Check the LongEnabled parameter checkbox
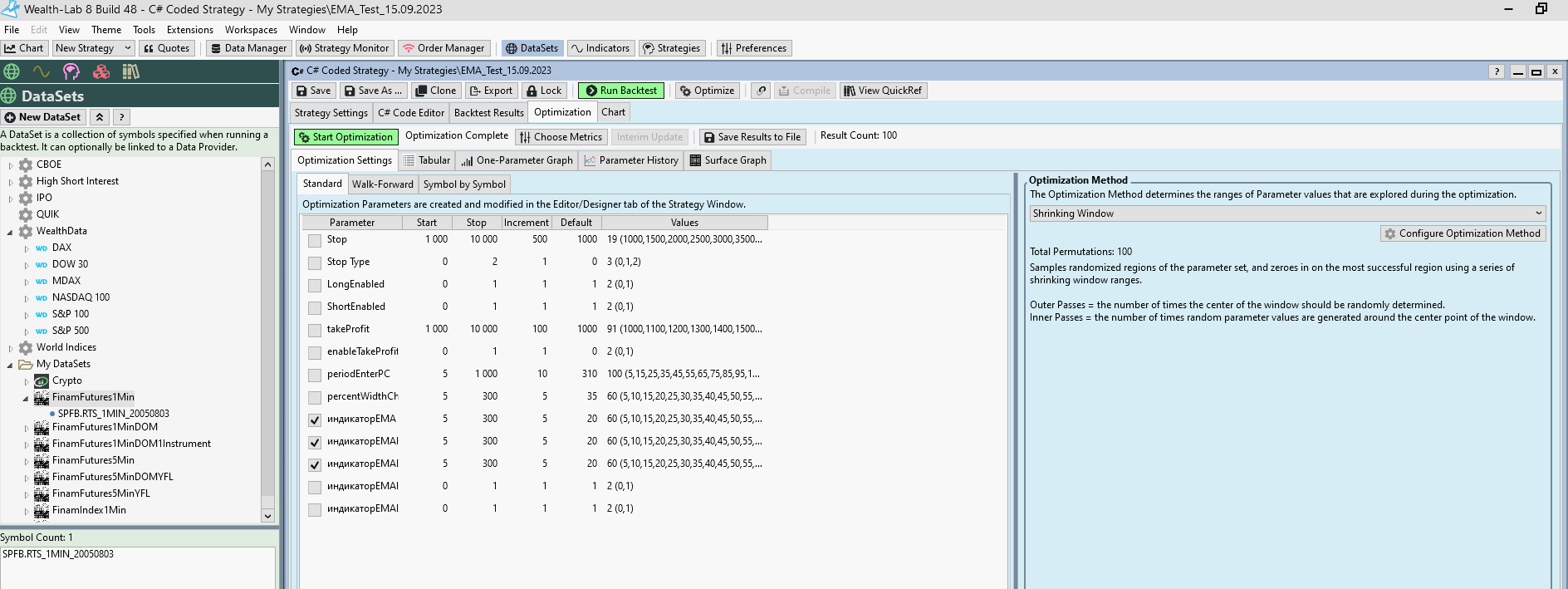 pos(315,285)
